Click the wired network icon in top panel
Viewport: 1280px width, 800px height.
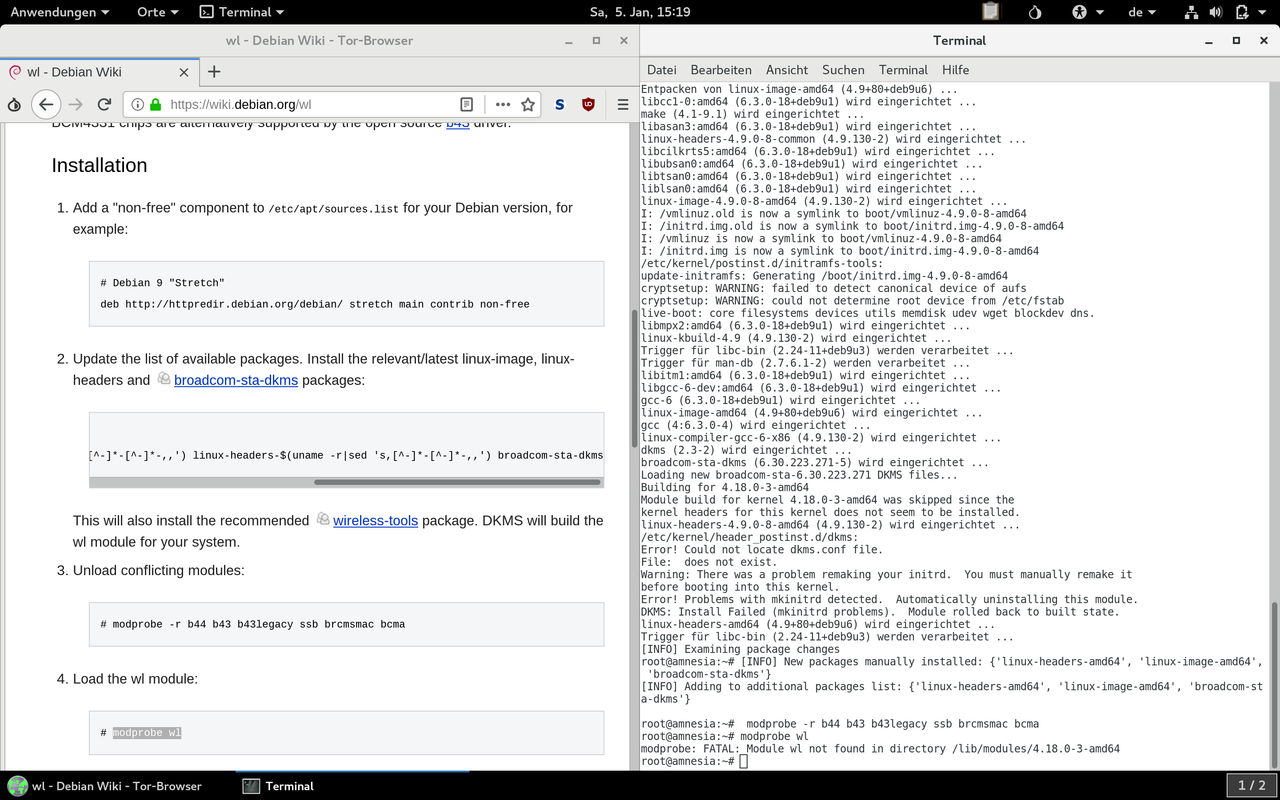click(1191, 12)
